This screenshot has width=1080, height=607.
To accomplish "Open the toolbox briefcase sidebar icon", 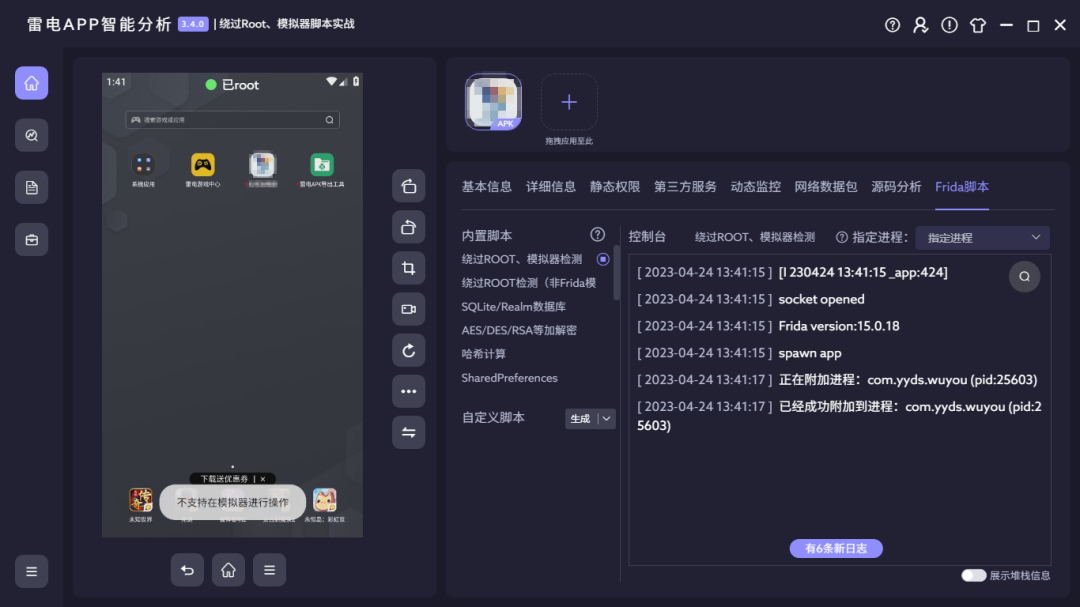I will [32, 240].
